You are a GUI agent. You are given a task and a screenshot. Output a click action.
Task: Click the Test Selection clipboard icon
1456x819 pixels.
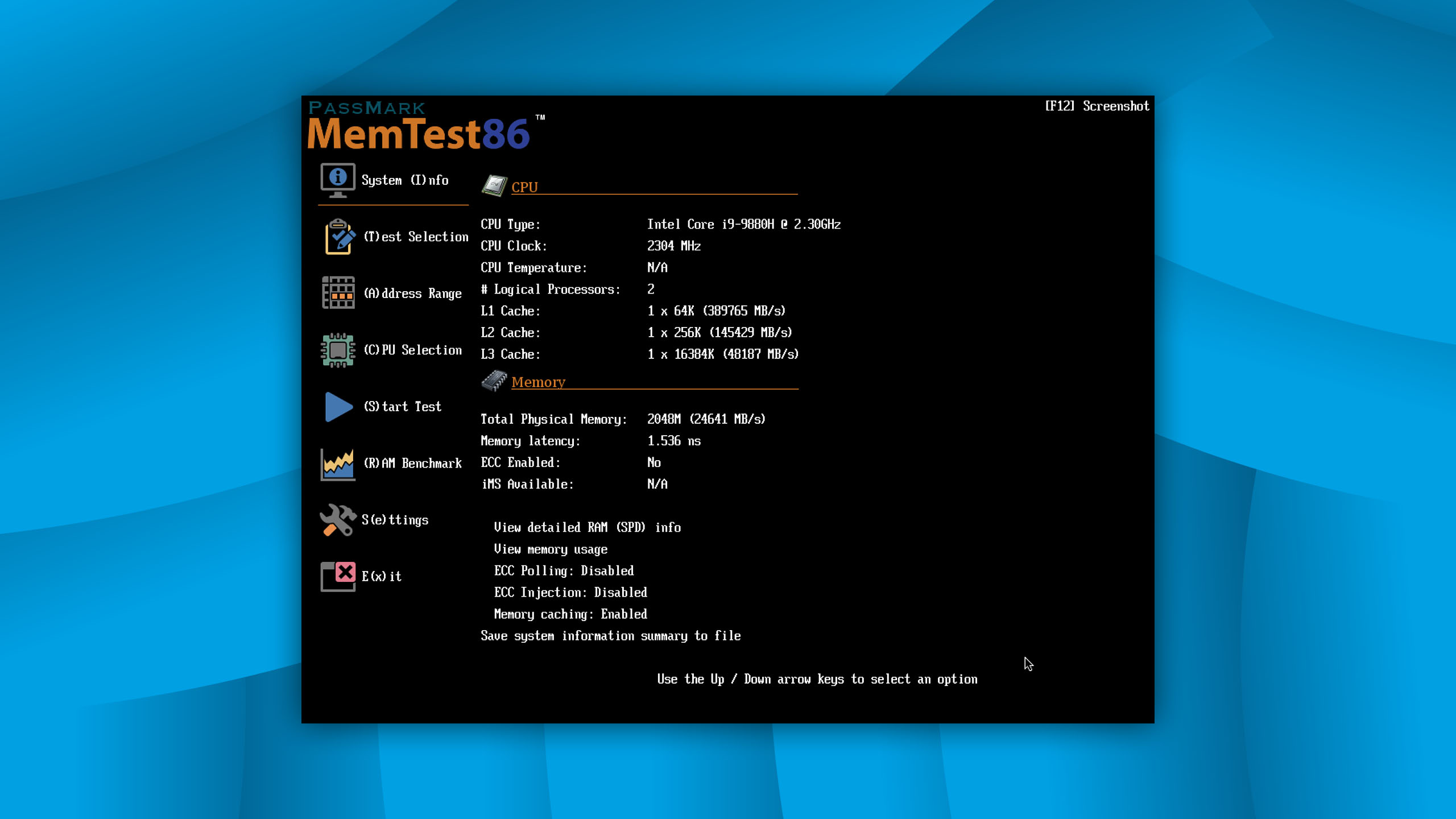pyautogui.click(x=340, y=237)
